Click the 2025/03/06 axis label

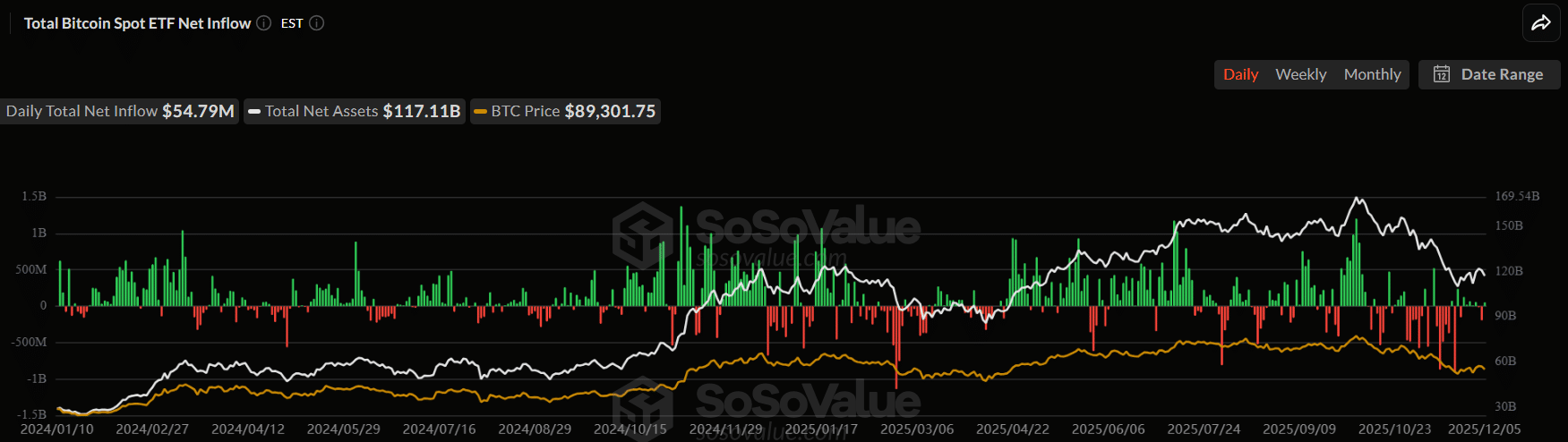coord(917,429)
